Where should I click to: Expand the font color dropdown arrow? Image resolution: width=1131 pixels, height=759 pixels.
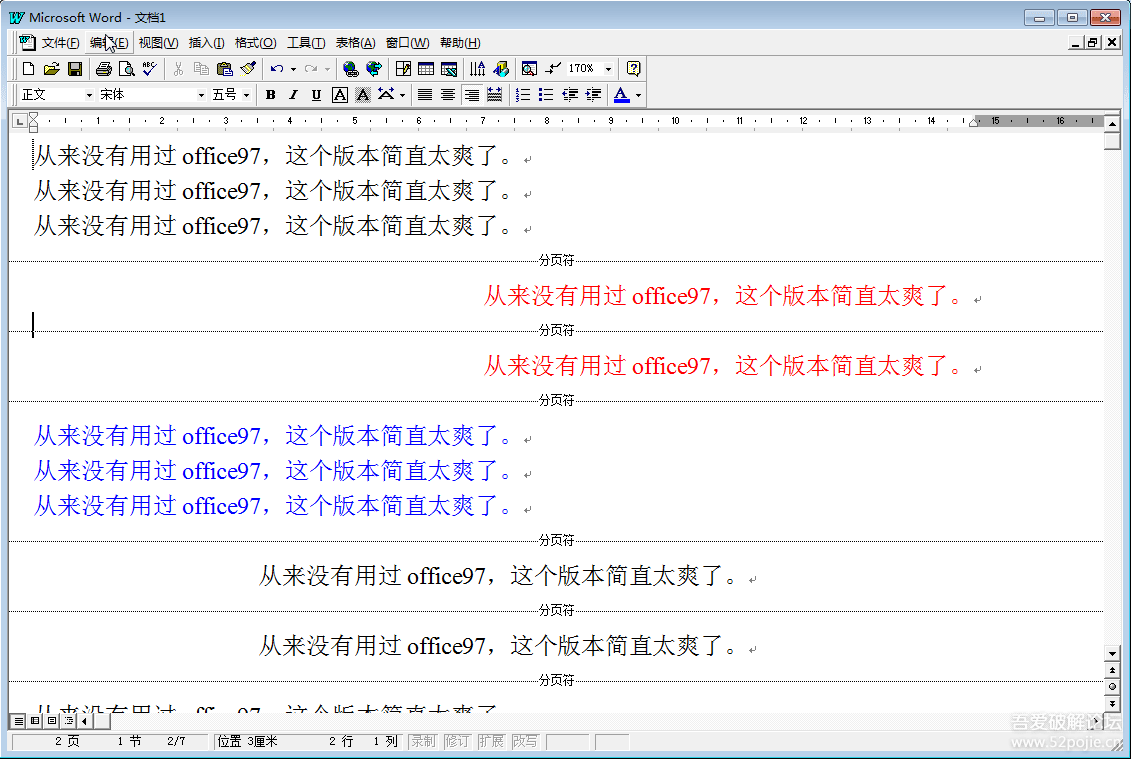pos(638,95)
